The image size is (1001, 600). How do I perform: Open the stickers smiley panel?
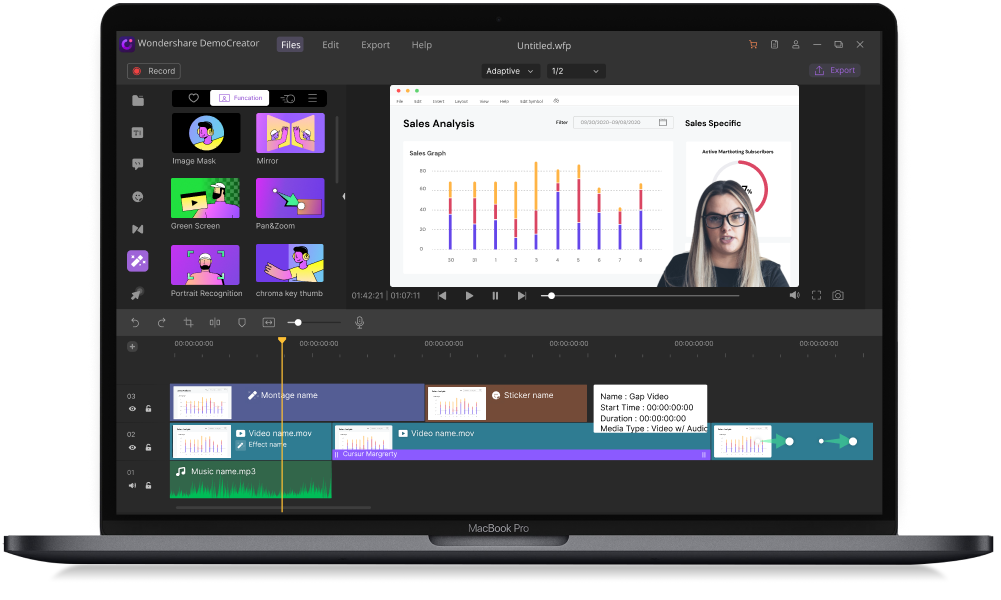pyautogui.click(x=137, y=197)
